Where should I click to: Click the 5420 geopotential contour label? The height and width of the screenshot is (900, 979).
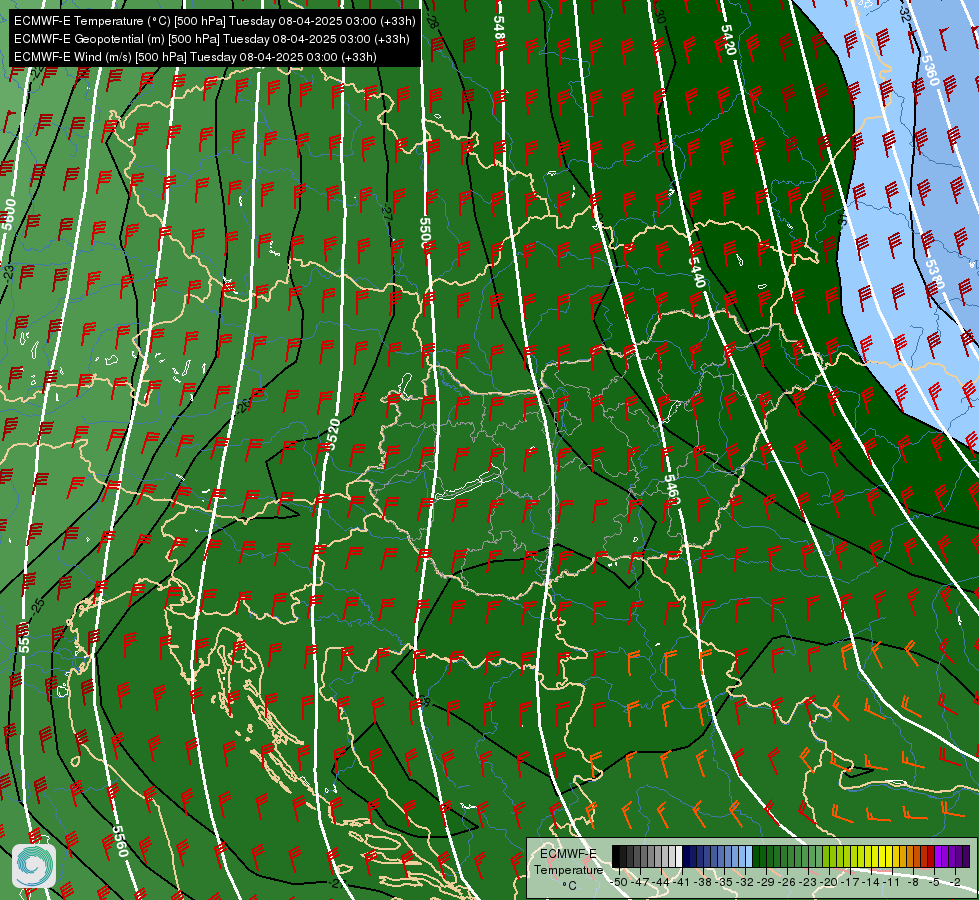click(x=729, y=39)
